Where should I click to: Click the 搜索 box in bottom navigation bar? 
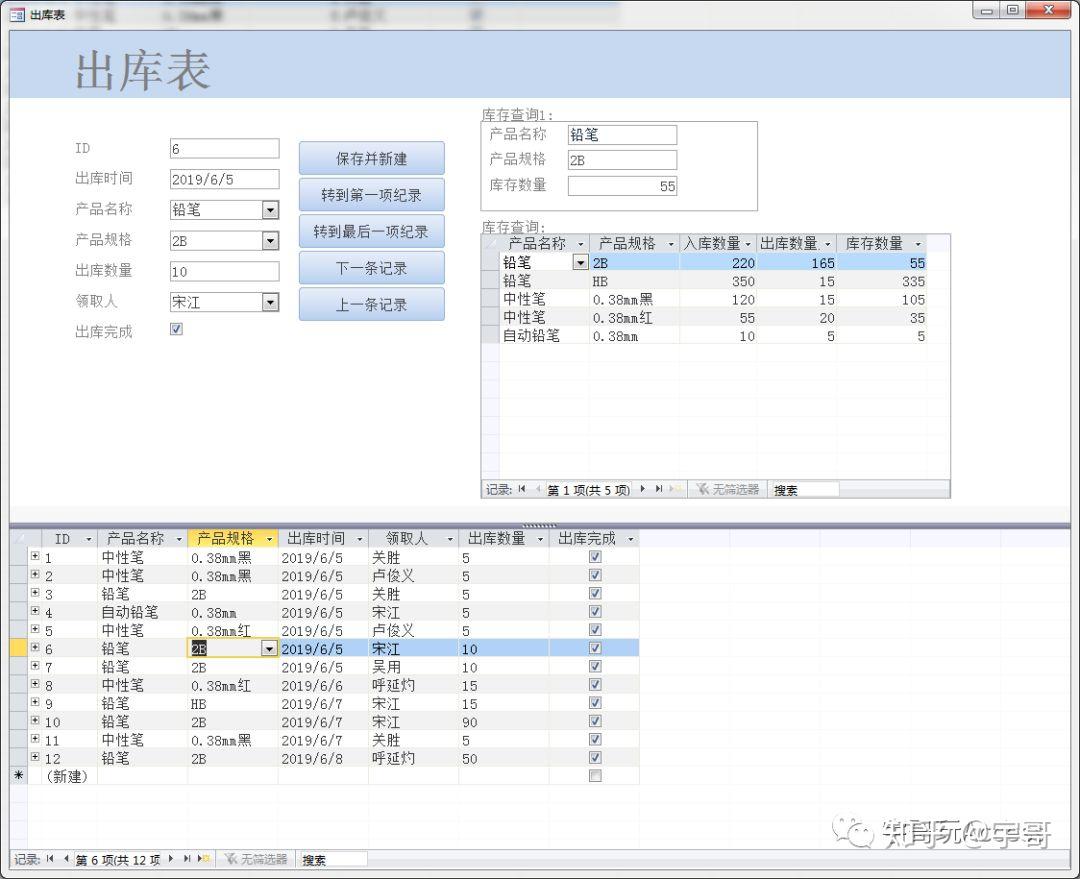[x=332, y=859]
